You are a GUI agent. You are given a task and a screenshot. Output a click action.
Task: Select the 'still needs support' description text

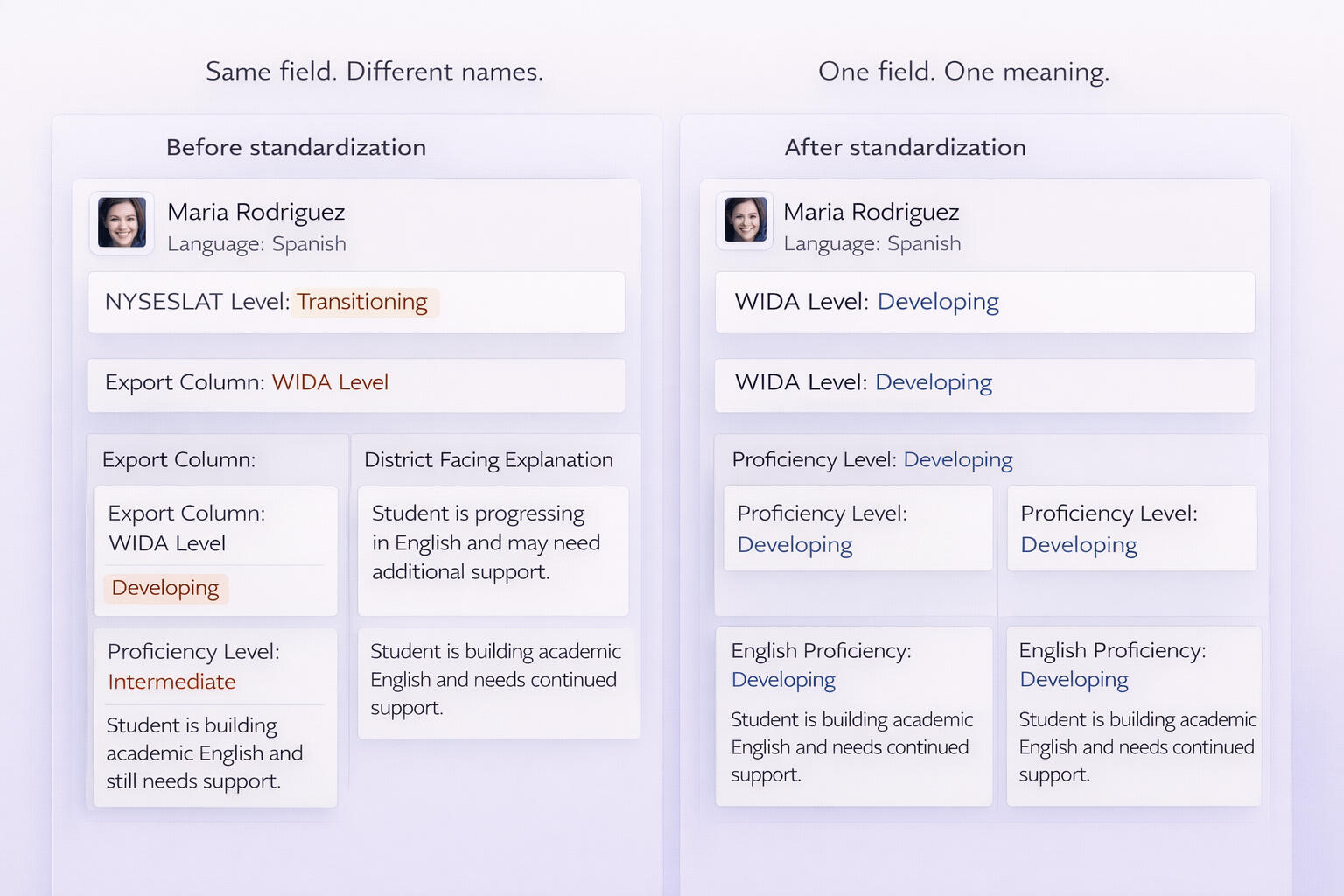pos(205,753)
